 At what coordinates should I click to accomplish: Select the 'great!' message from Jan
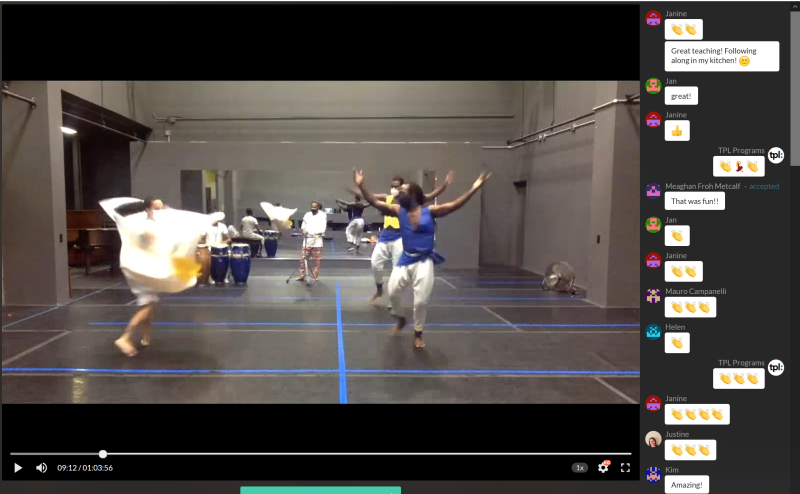[x=681, y=96]
